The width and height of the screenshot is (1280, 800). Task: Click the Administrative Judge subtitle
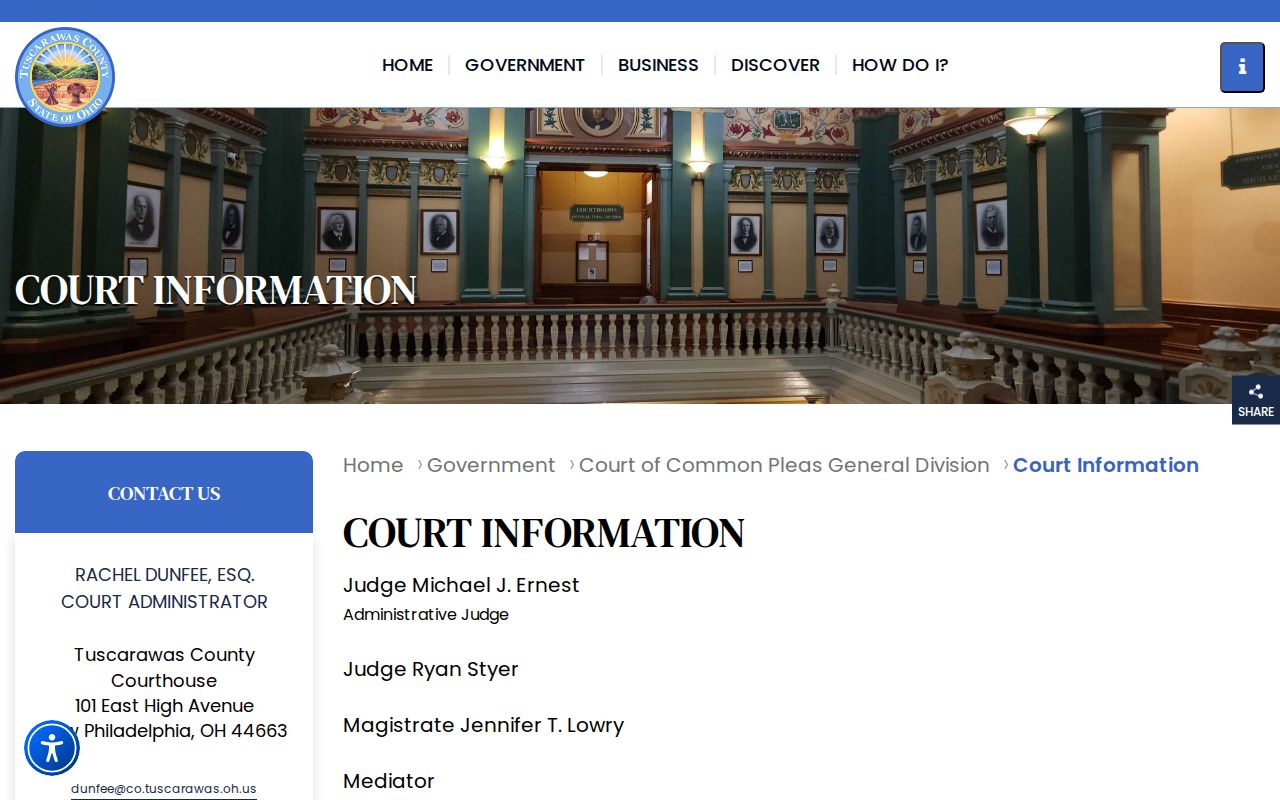(x=426, y=615)
